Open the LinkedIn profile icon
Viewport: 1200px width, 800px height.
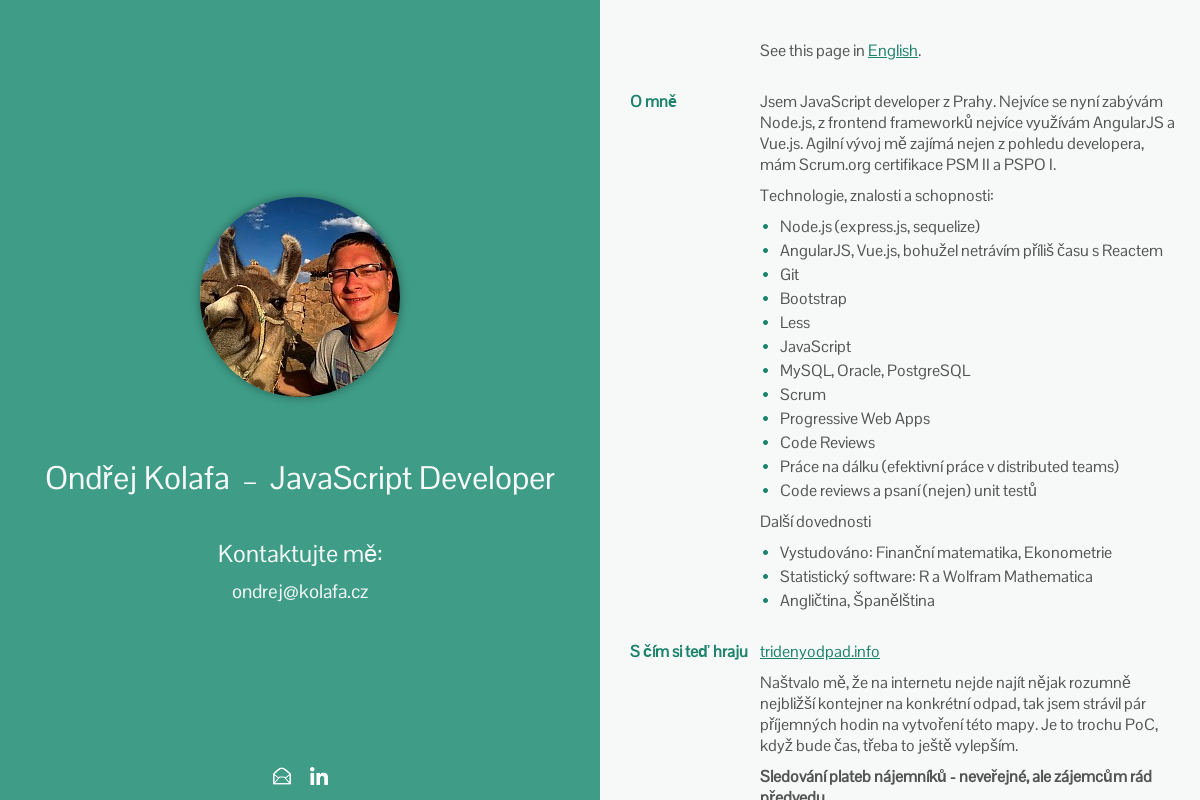[x=319, y=776]
